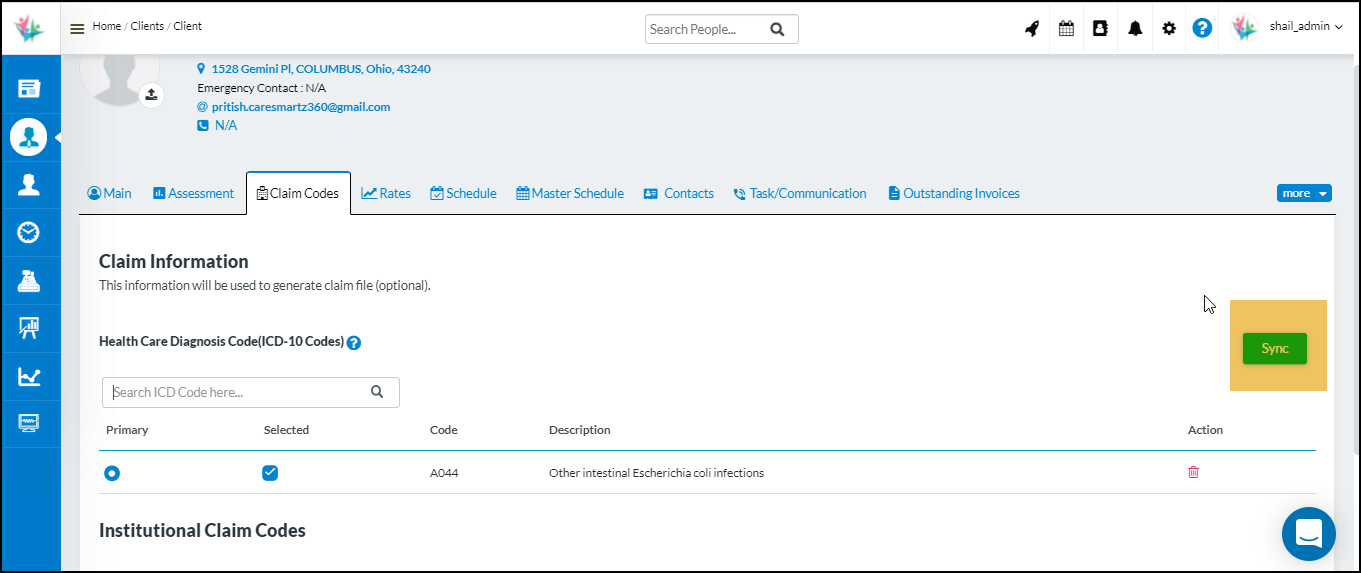Expand the more tabs dropdown
Image resolution: width=1361 pixels, height=573 pixels.
(1303, 193)
